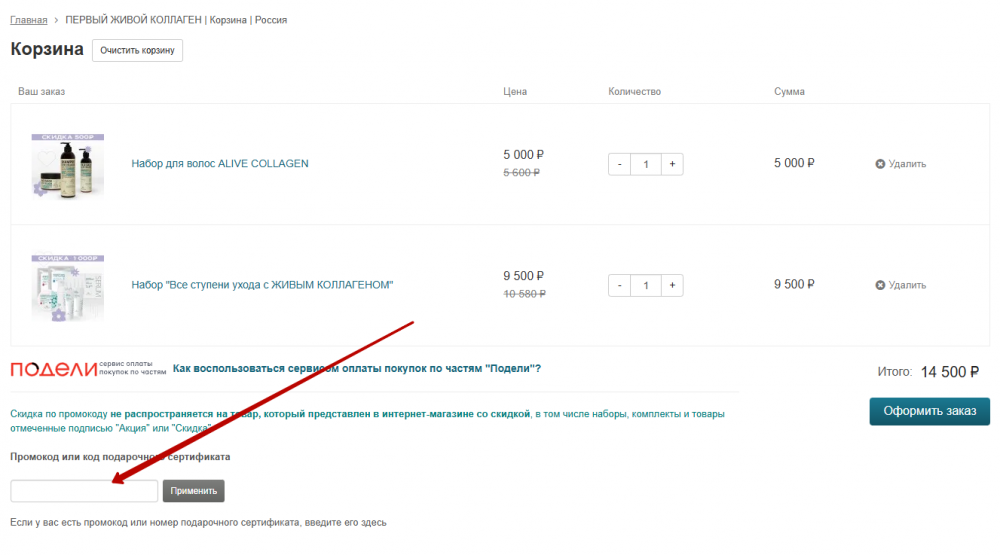Click the Корзина page heading
The height and width of the screenshot is (555, 1000).
[47, 49]
